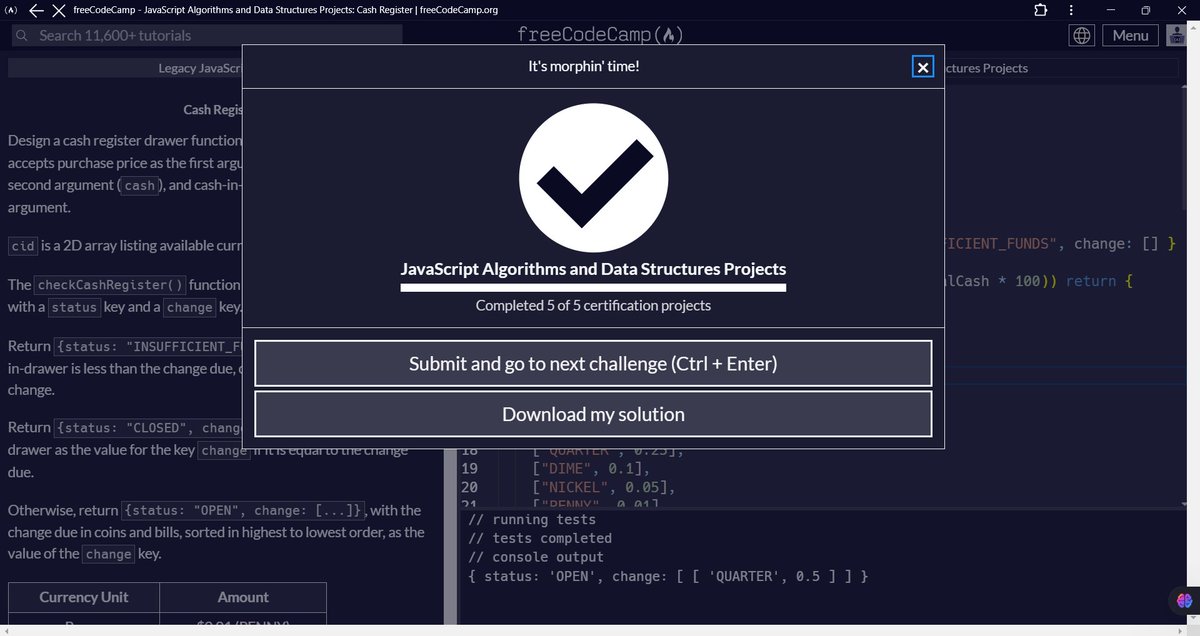The width and height of the screenshot is (1200, 636).
Task: Open the language globe icon
Action: 1082,35
